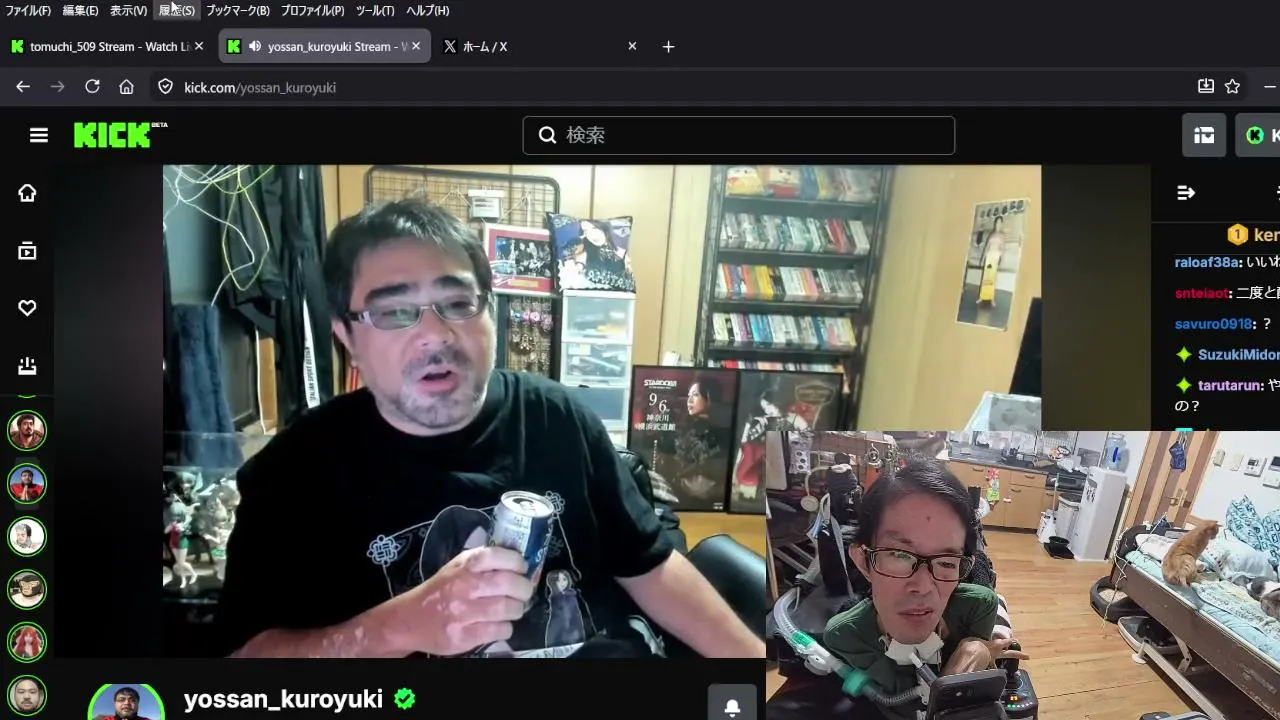Image resolution: width=1280 pixels, height=720 pixels.
Task: Open raloaf38a's profile in chat
Action: pos(1207,262)
